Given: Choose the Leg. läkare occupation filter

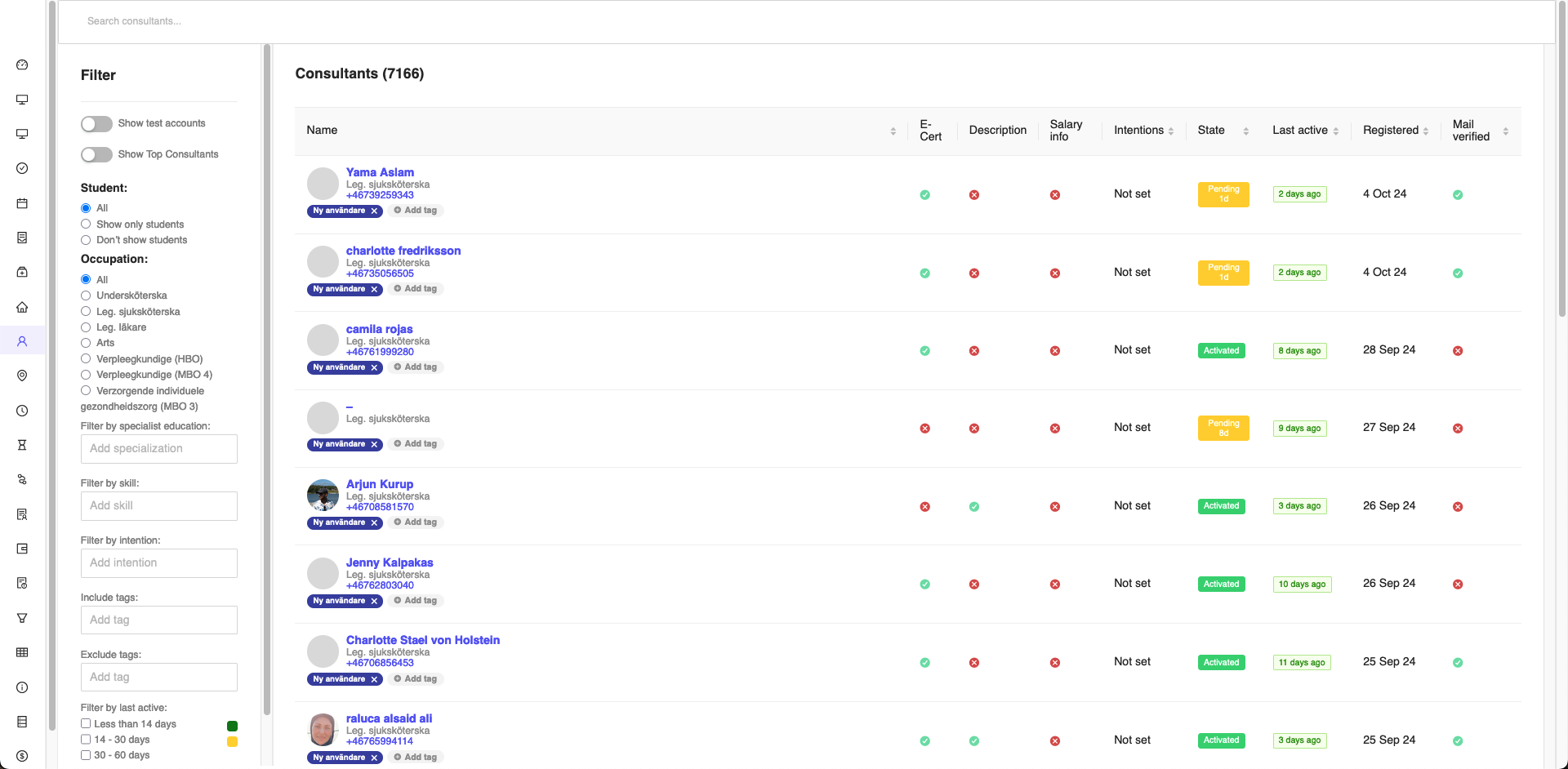Looking at the screenshot, I should pos(86,327).
